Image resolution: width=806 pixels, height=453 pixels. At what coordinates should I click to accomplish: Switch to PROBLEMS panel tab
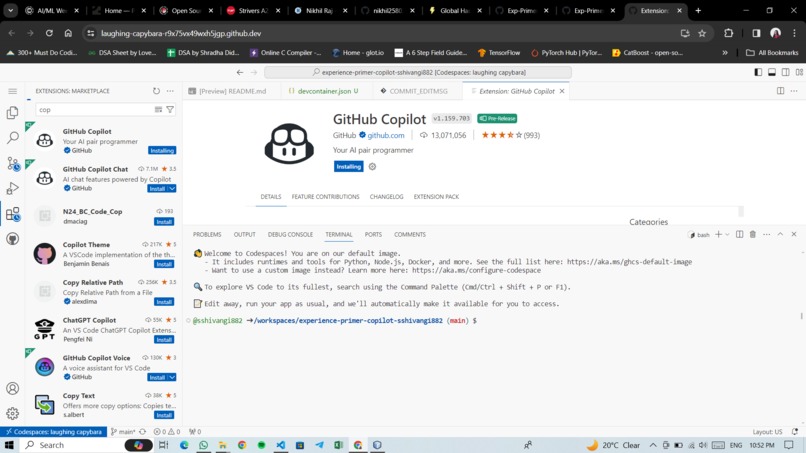click(207, 234)
